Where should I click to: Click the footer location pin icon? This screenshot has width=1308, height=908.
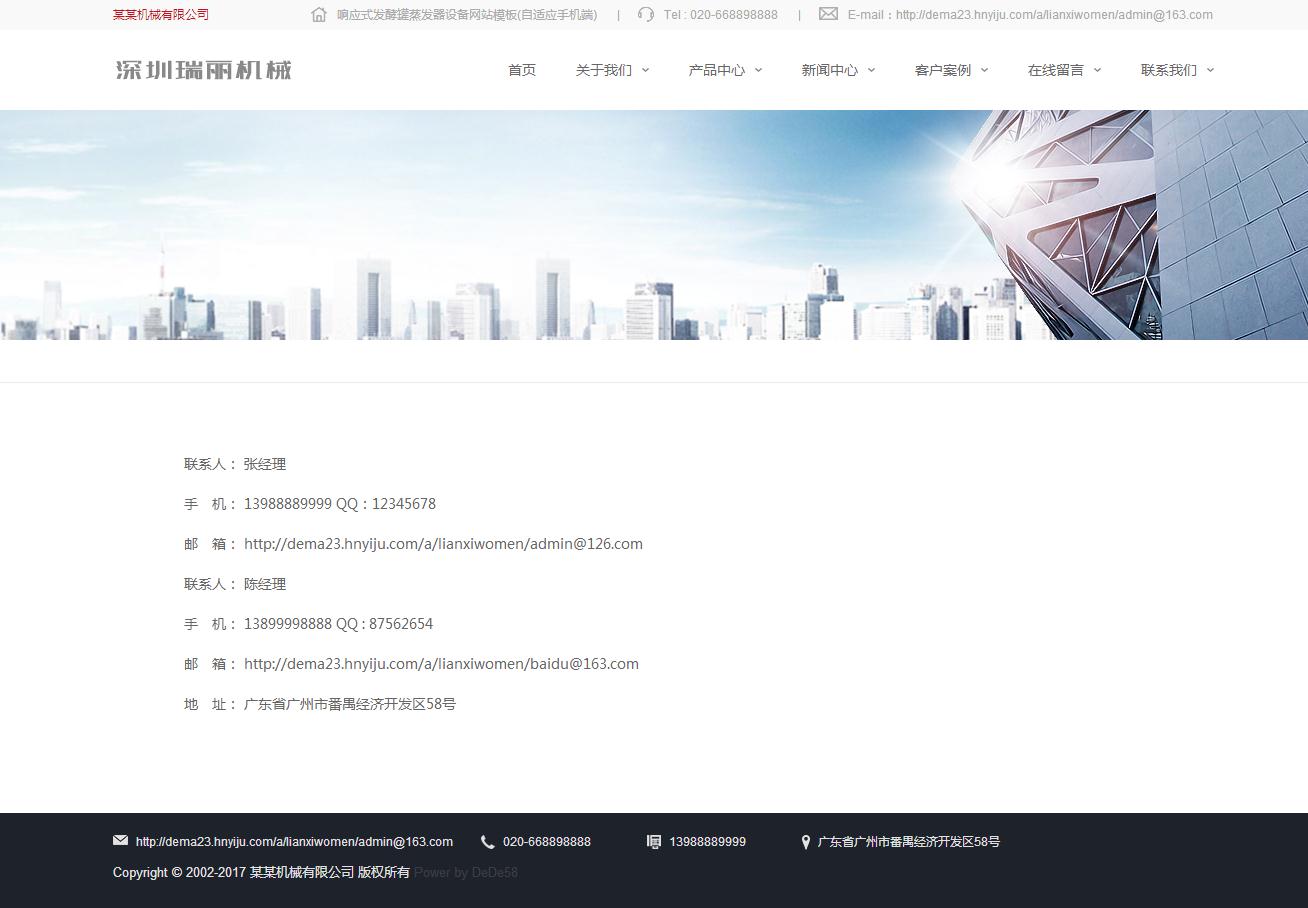[805, 842]
